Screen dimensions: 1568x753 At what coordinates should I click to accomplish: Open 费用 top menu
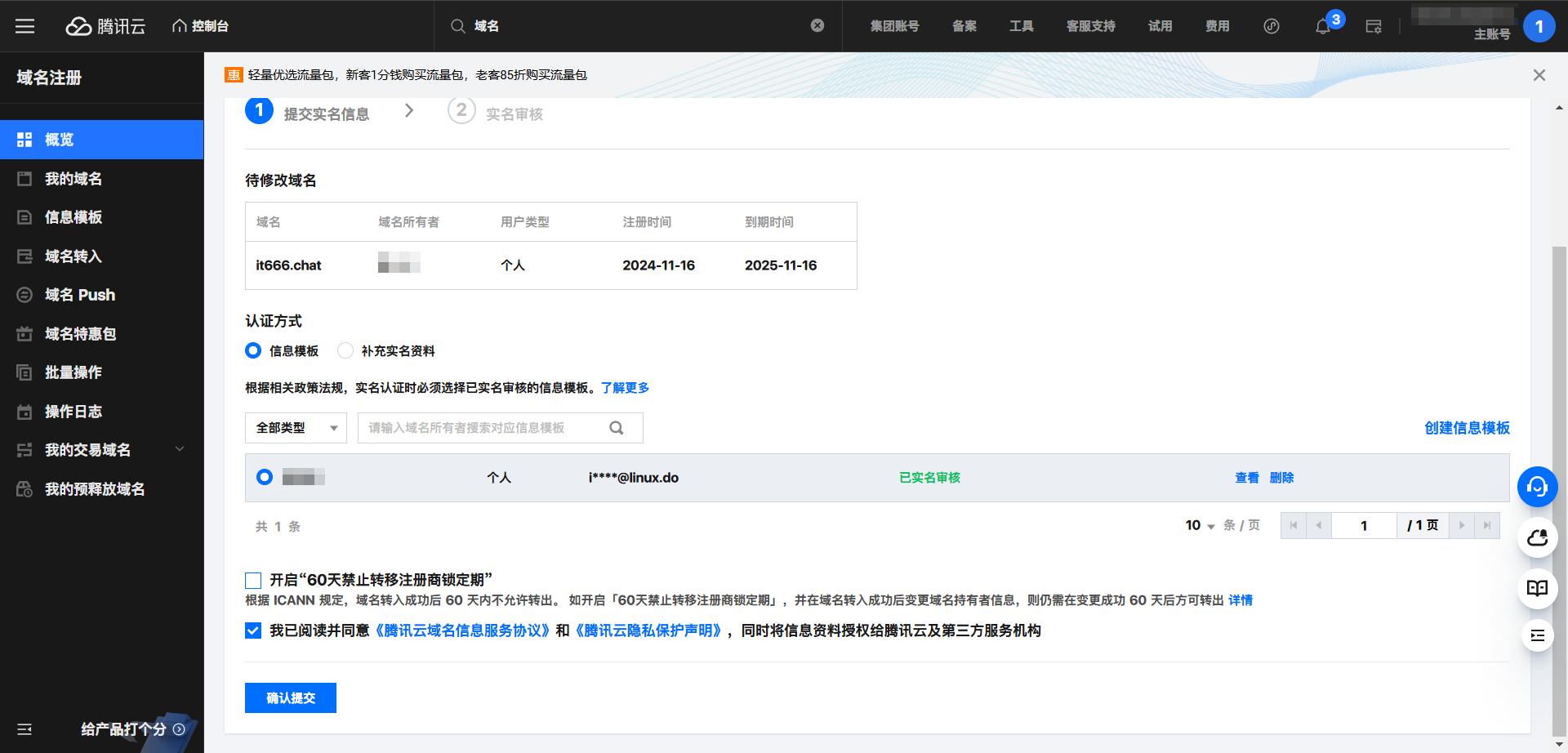coord(1218,26)
